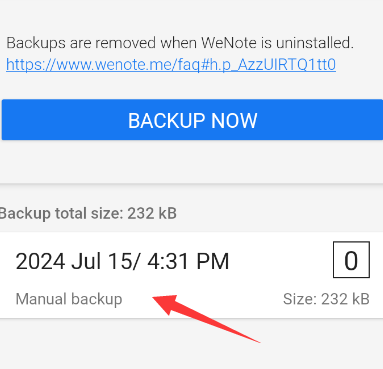
Task: Click the word BACKUP on blue button
Action: [166, 120]
